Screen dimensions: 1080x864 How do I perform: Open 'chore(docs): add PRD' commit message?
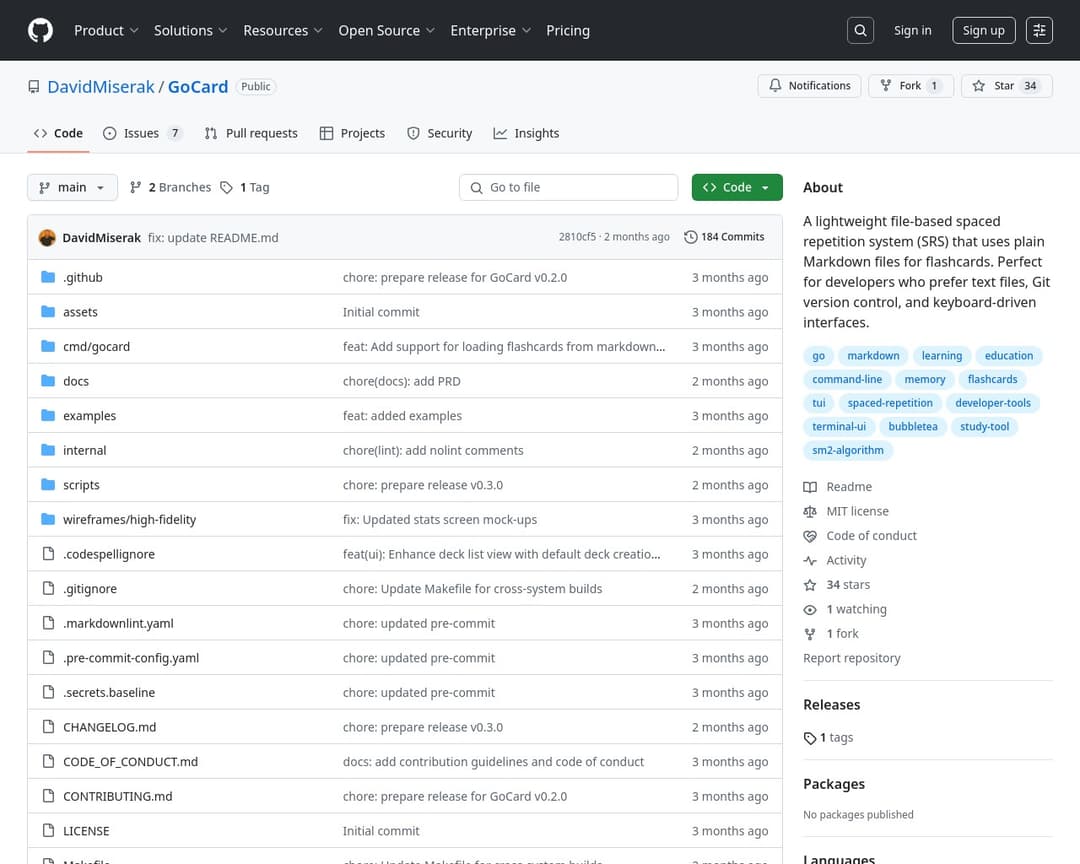[x=402, y=381]
